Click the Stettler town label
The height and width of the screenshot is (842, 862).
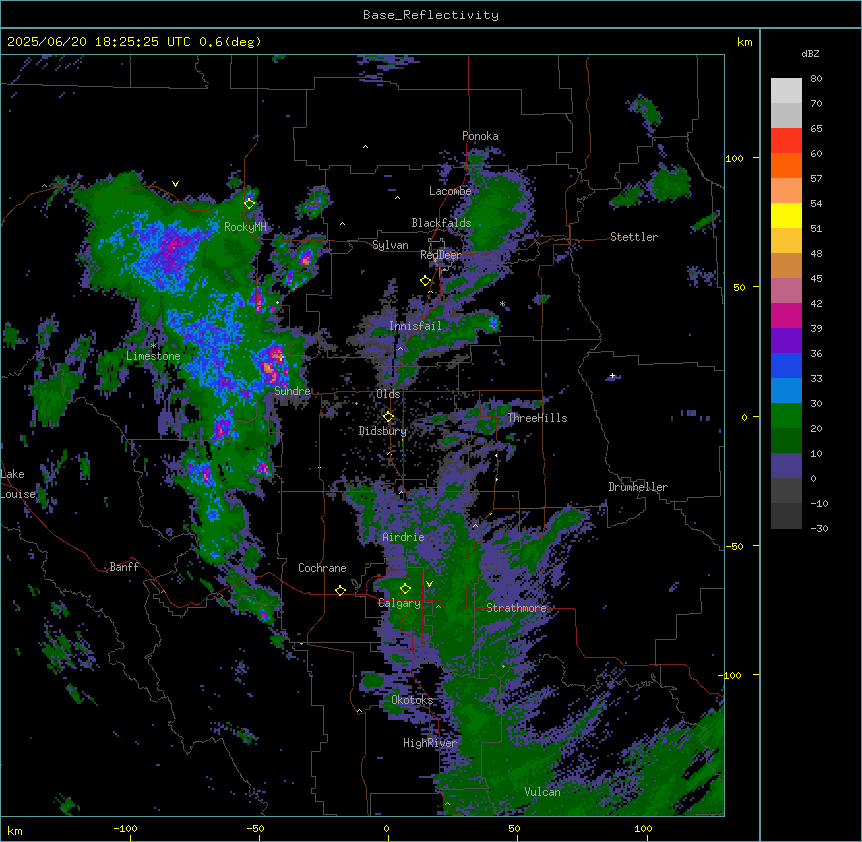tap(634, 237)
